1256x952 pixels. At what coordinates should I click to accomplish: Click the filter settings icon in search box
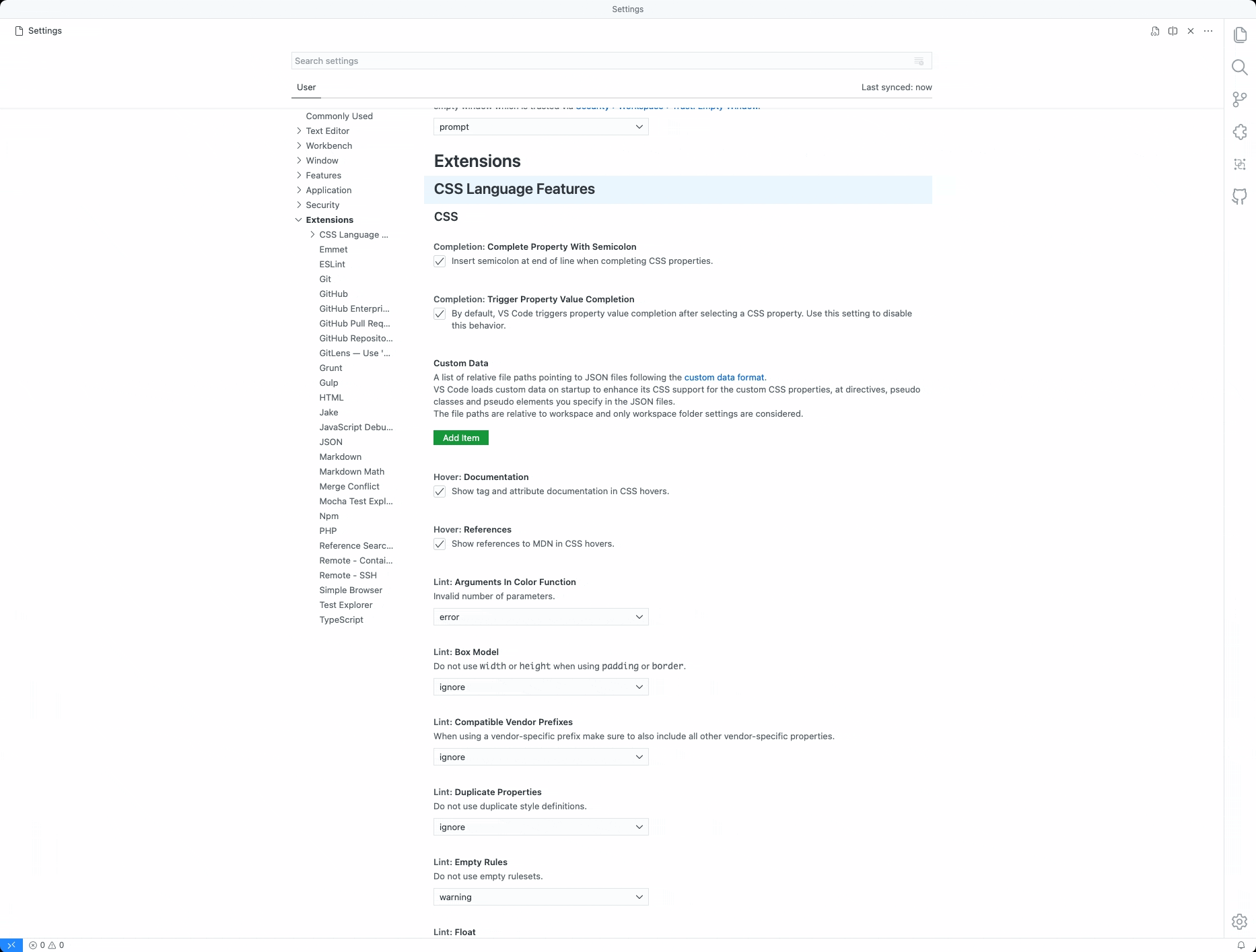pos(919,61)
